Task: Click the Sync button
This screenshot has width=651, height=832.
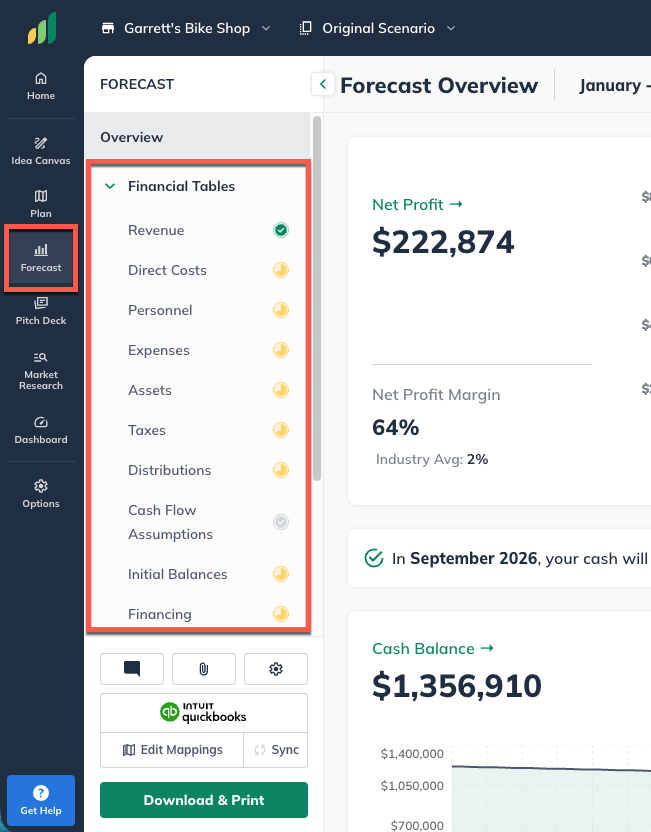Action: click(276, 750)
